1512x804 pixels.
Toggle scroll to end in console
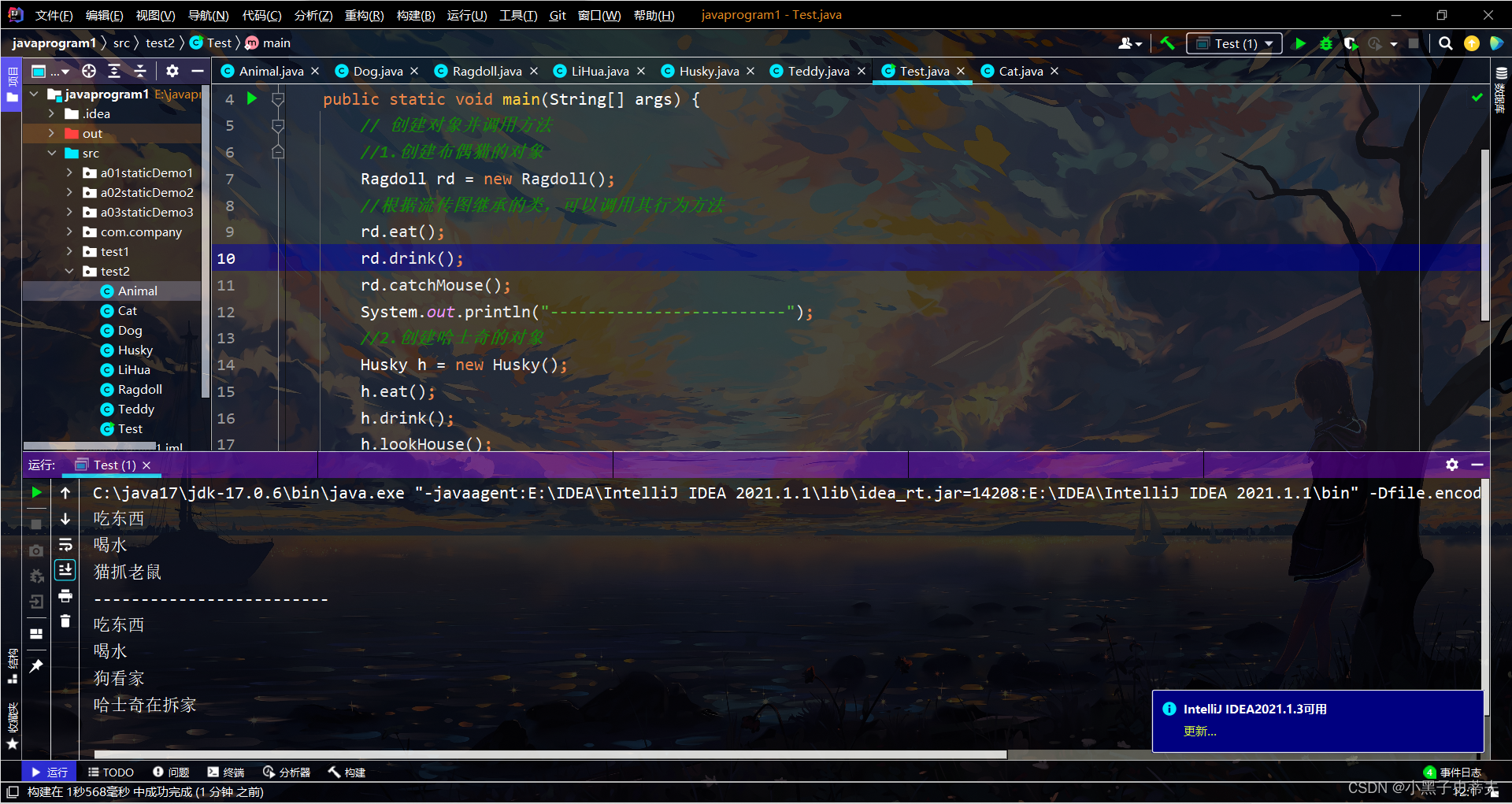65,569
